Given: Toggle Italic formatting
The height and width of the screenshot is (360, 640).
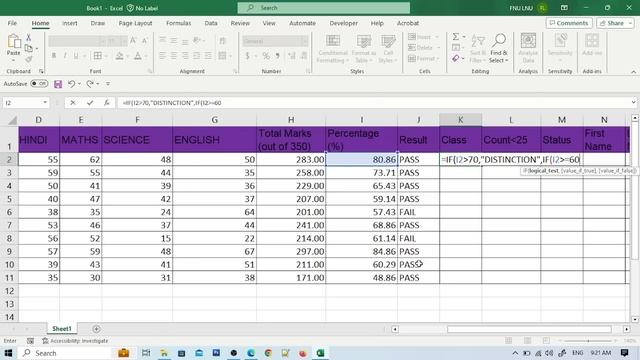Looking at the screenshot, I should 64,56.
